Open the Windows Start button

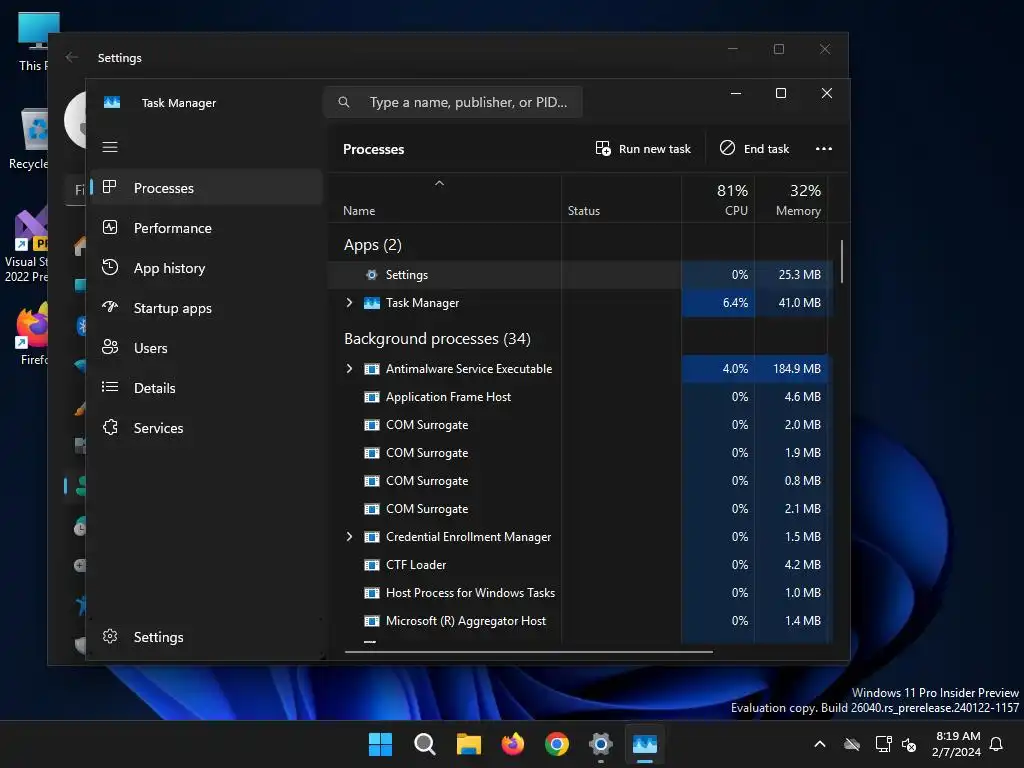click(380, 744)
